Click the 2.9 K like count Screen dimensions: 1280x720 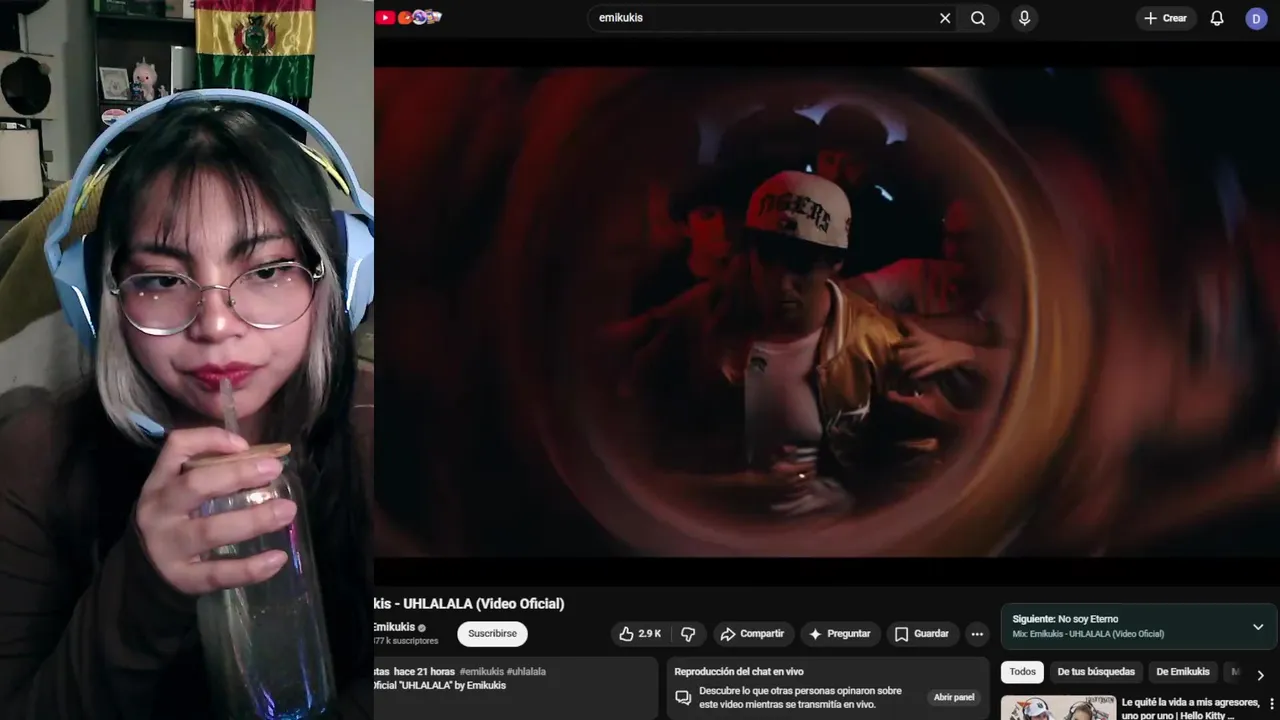click(650, 634)
